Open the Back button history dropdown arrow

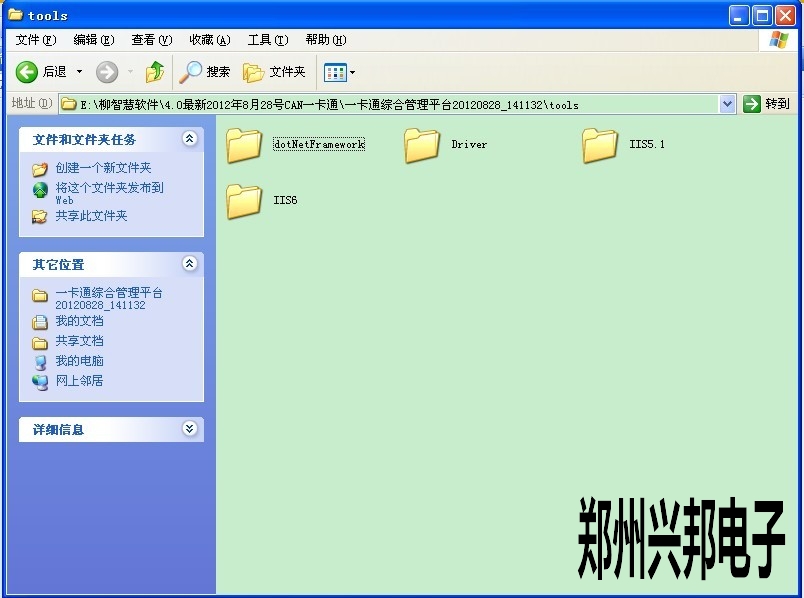80,72
